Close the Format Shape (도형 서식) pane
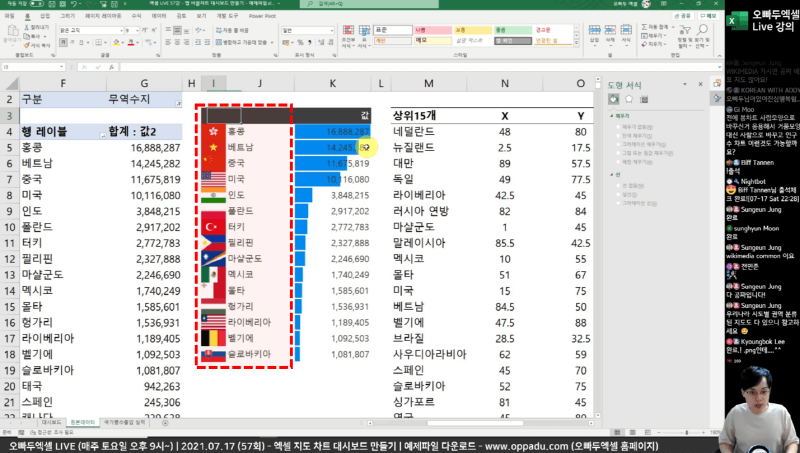 [701, 84]
